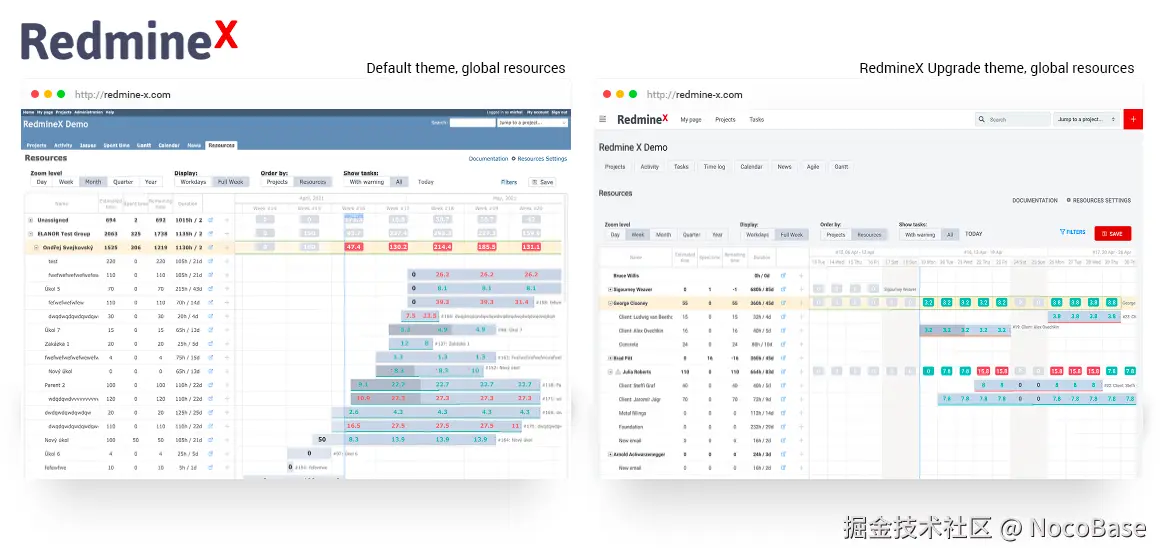Click plus icon in ELANOR Test Group row
This screenshot has width=1164, height=559.
point(226,233)
